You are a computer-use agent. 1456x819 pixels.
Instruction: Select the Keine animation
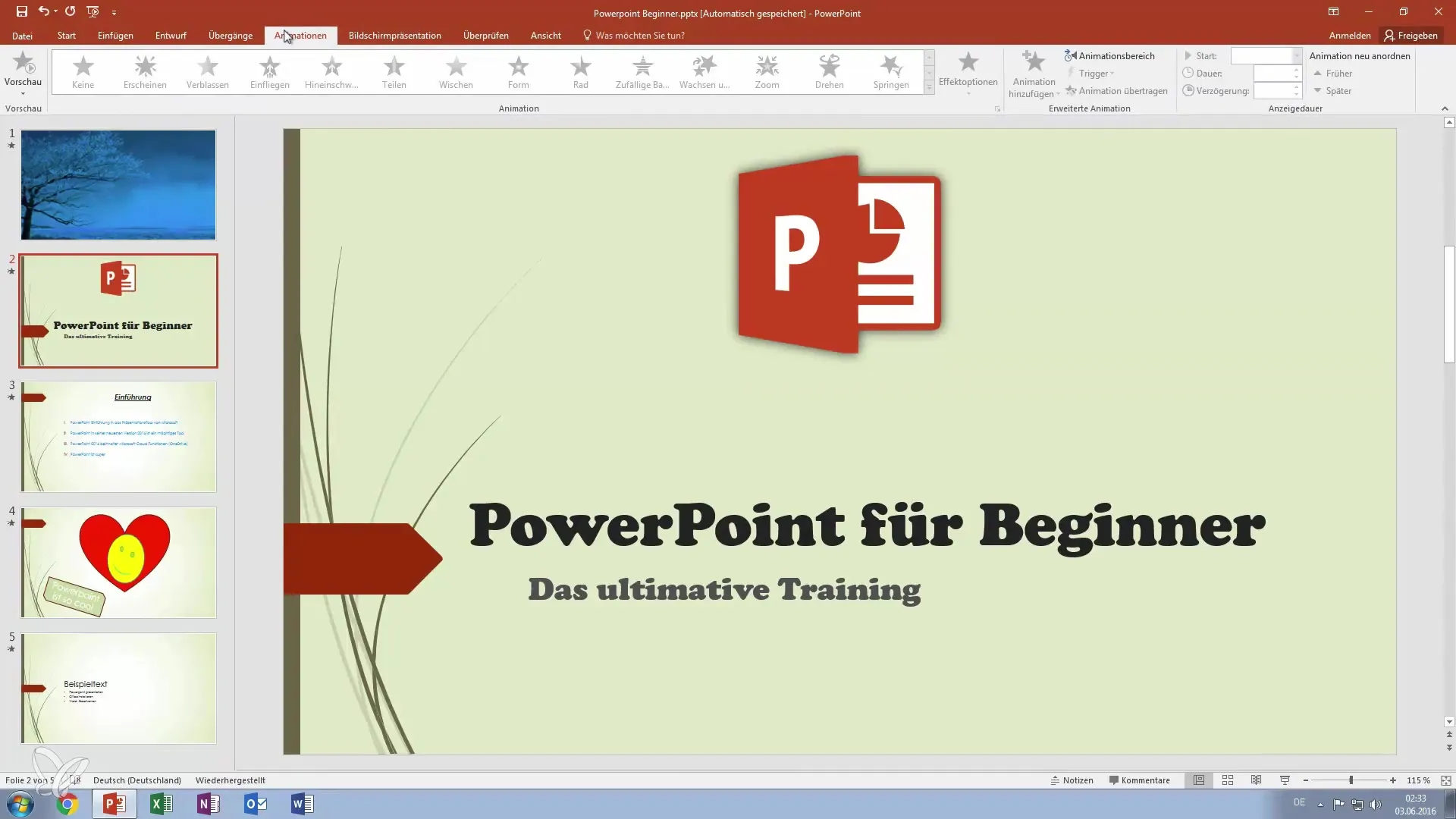tap(83, 72)
